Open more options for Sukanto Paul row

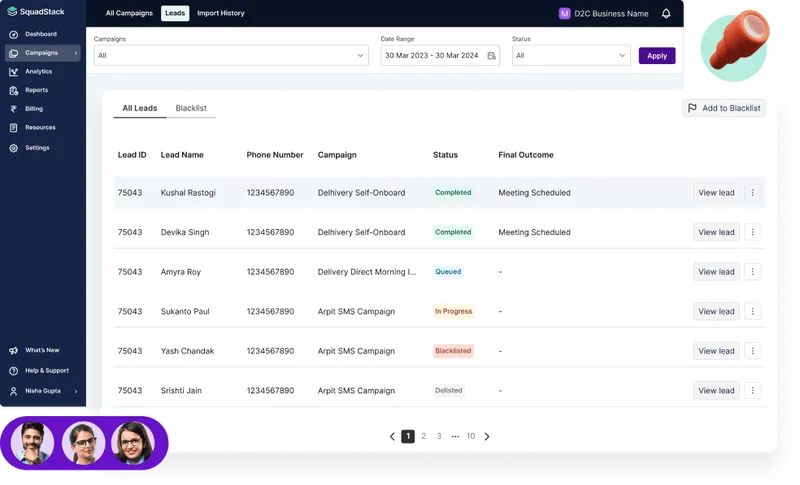pos(753,311)
